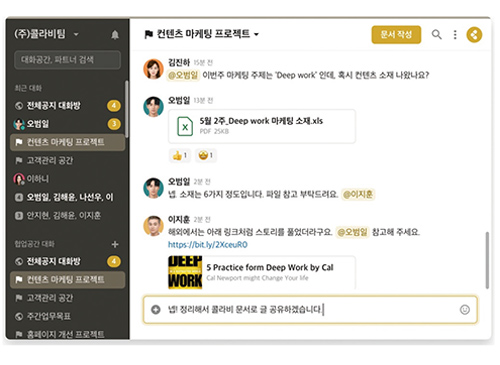The height and width of the screenshot is (365, 500).
Task: Open the https://bit.ly/2XceuR0 link
Action: (x=207, y=245)
